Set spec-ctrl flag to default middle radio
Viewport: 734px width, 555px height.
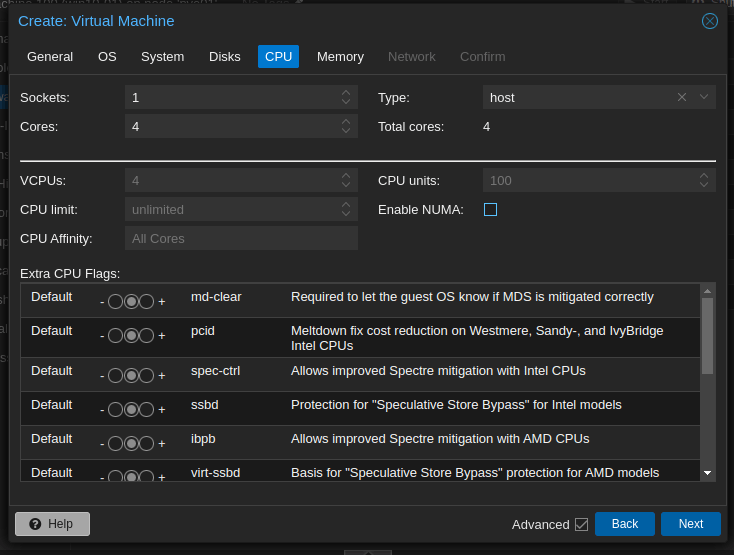pyautogui.click(x=131, y=375)
